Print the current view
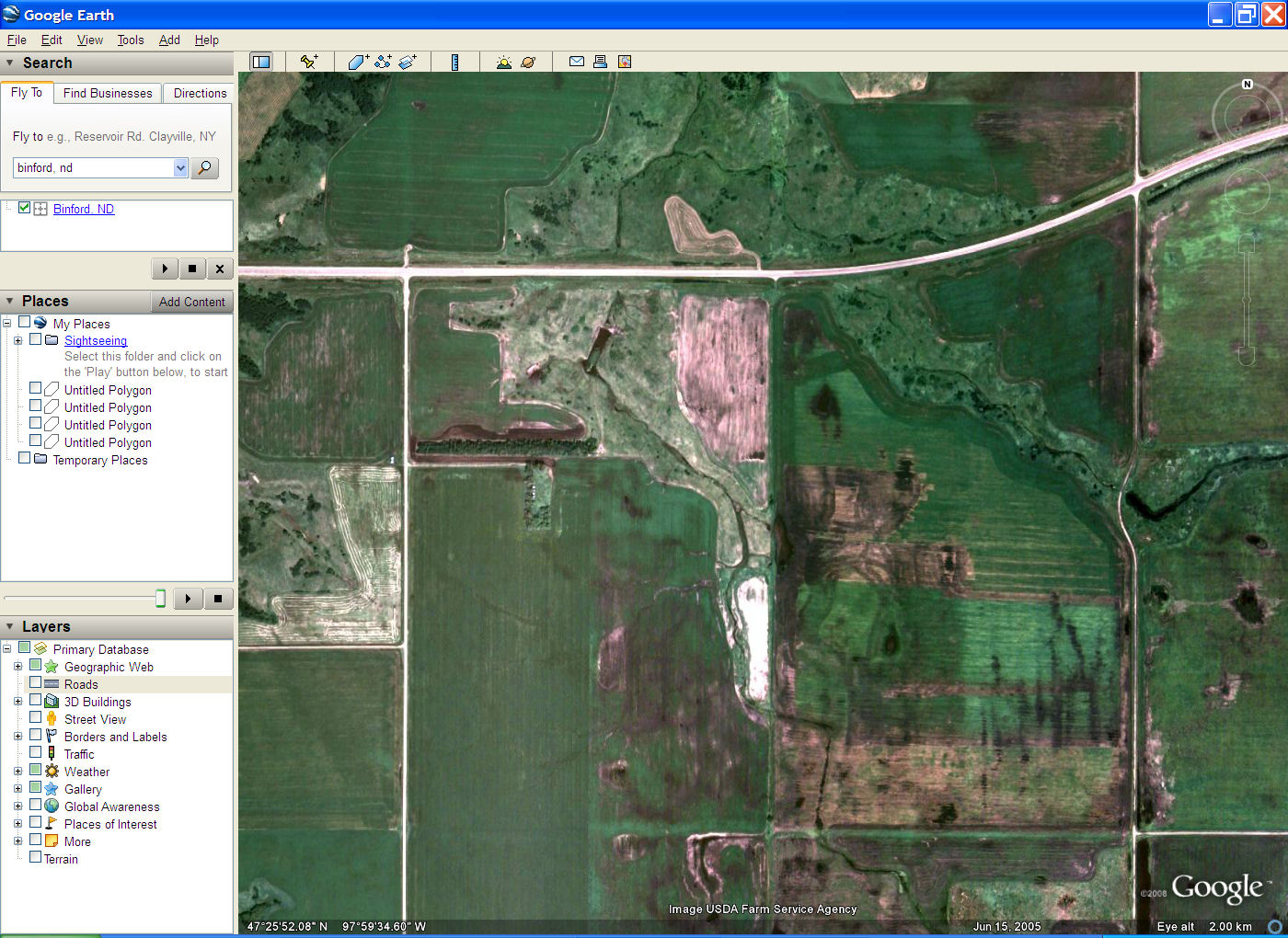Image resolution: width=1288 pixels, height=938 pixels. (x=600, y=62)
